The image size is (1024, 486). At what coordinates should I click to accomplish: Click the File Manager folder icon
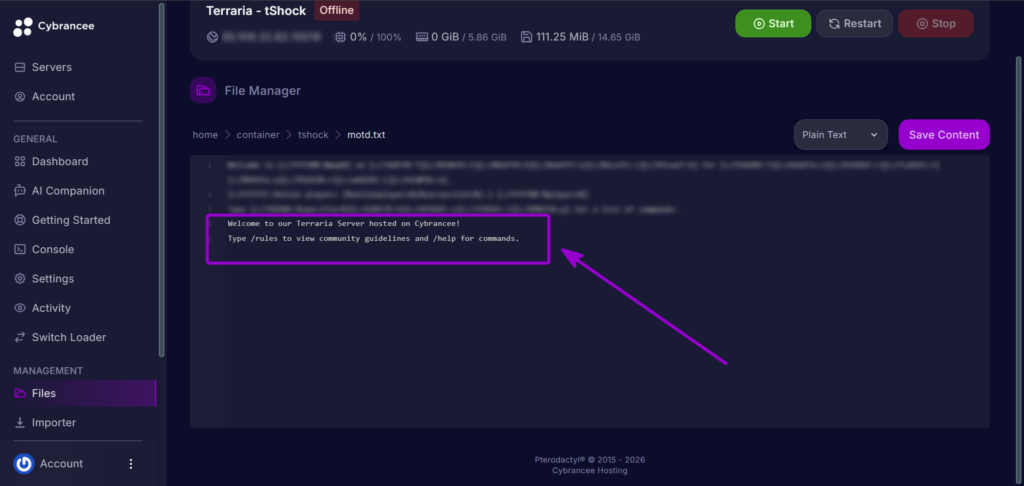(203, 90)
